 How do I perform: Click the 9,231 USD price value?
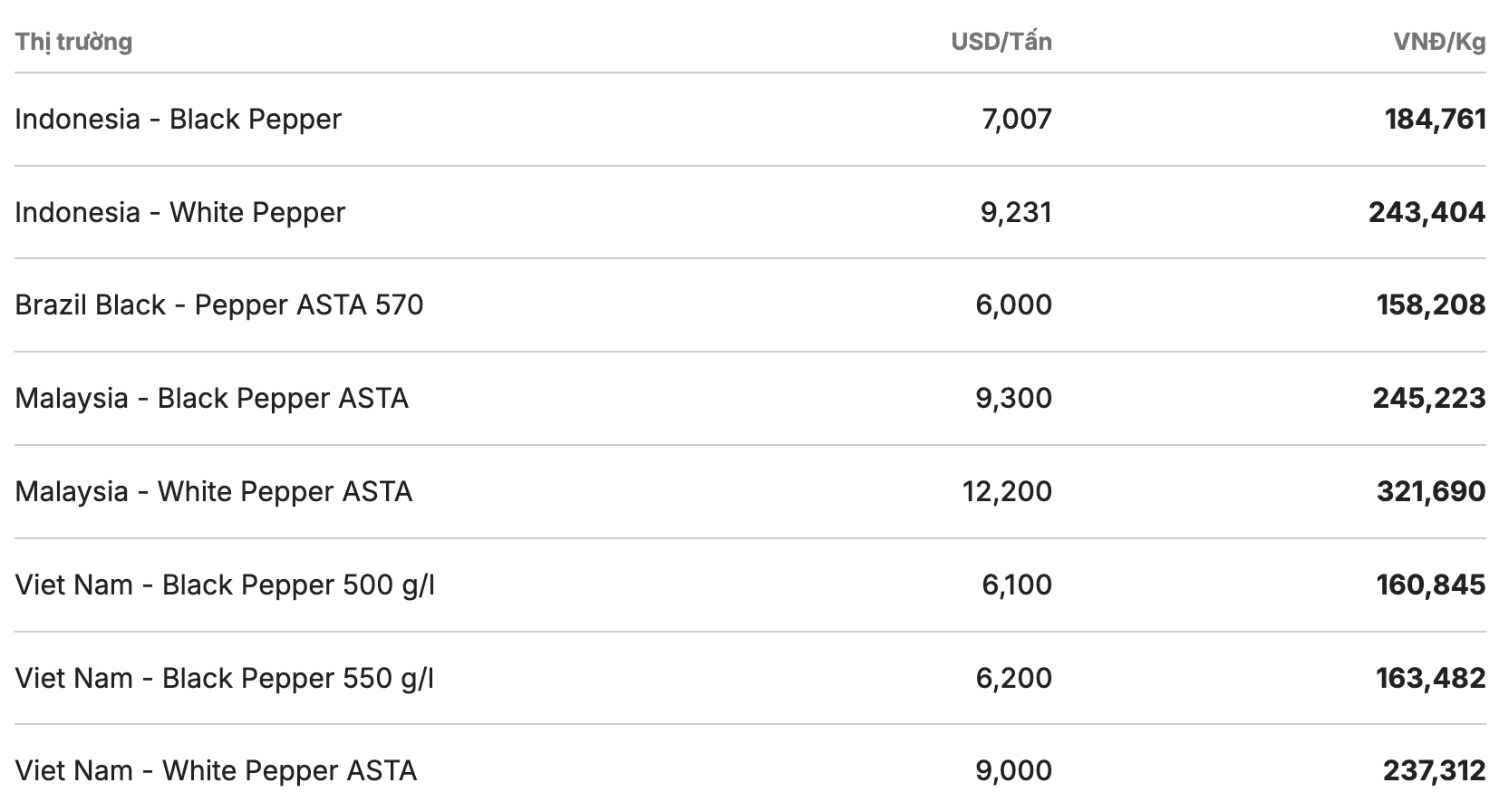click(1015, 213)
